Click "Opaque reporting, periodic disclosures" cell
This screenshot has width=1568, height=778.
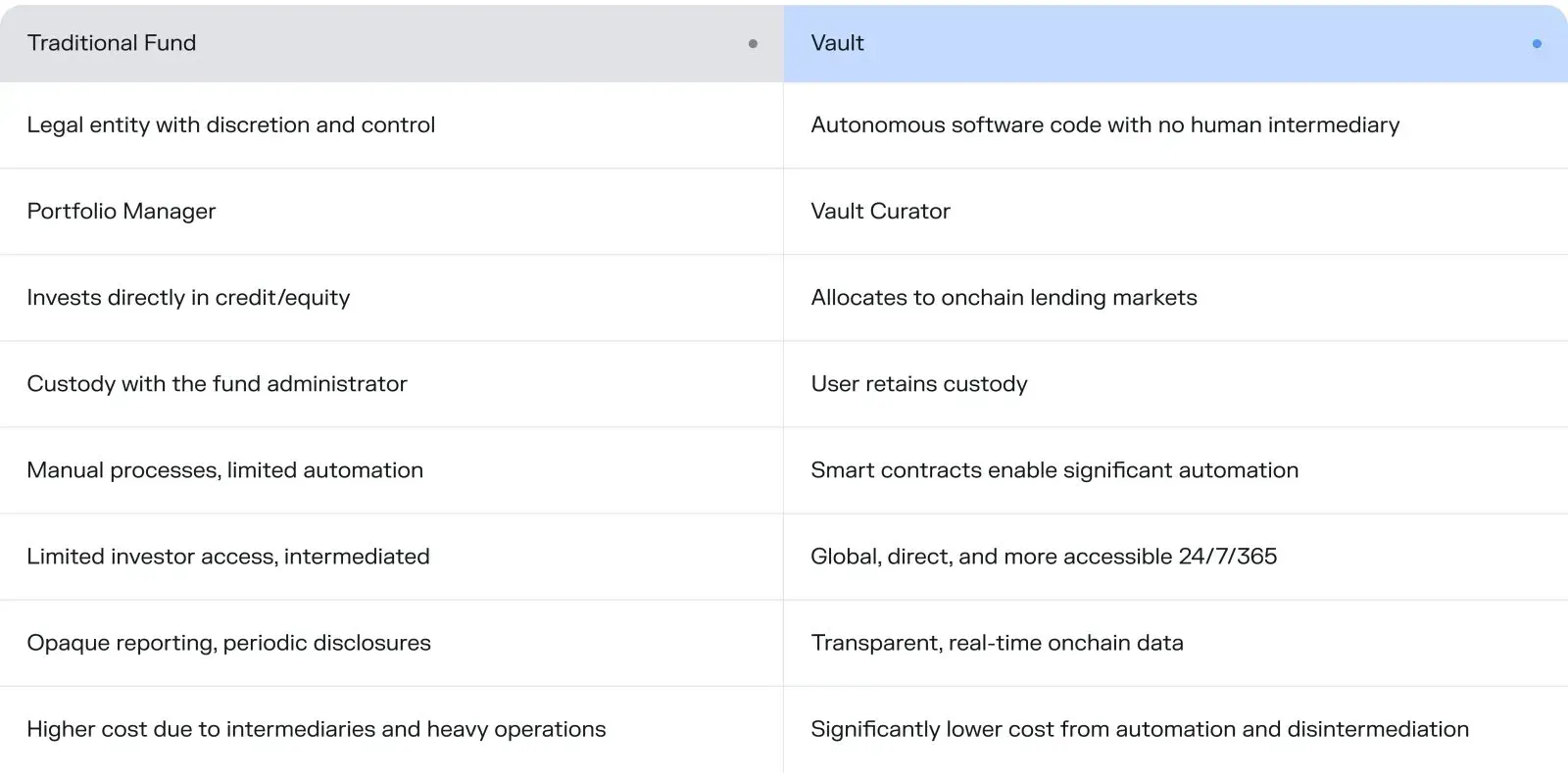[x=228, y=643]
